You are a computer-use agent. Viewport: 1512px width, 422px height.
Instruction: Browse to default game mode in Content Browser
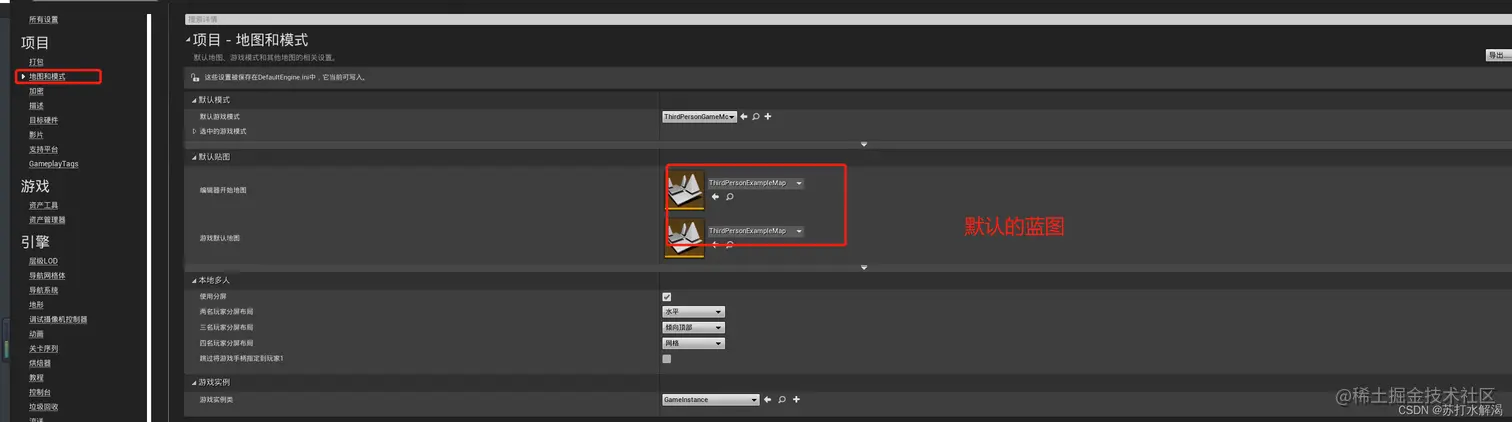tap(756, 117)
